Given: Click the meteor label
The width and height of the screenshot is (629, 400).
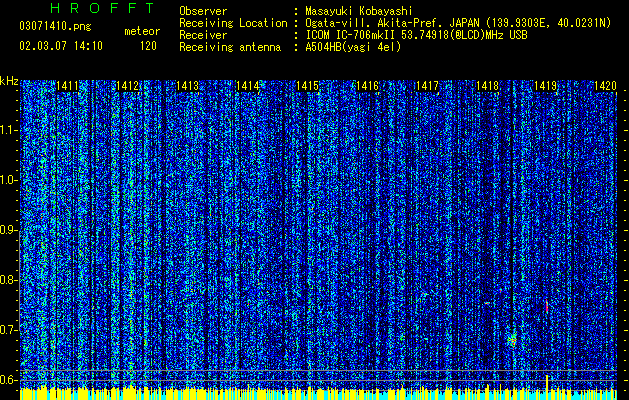Looking at the screenshot, I should pyautogui.click(x=142, y=31).
